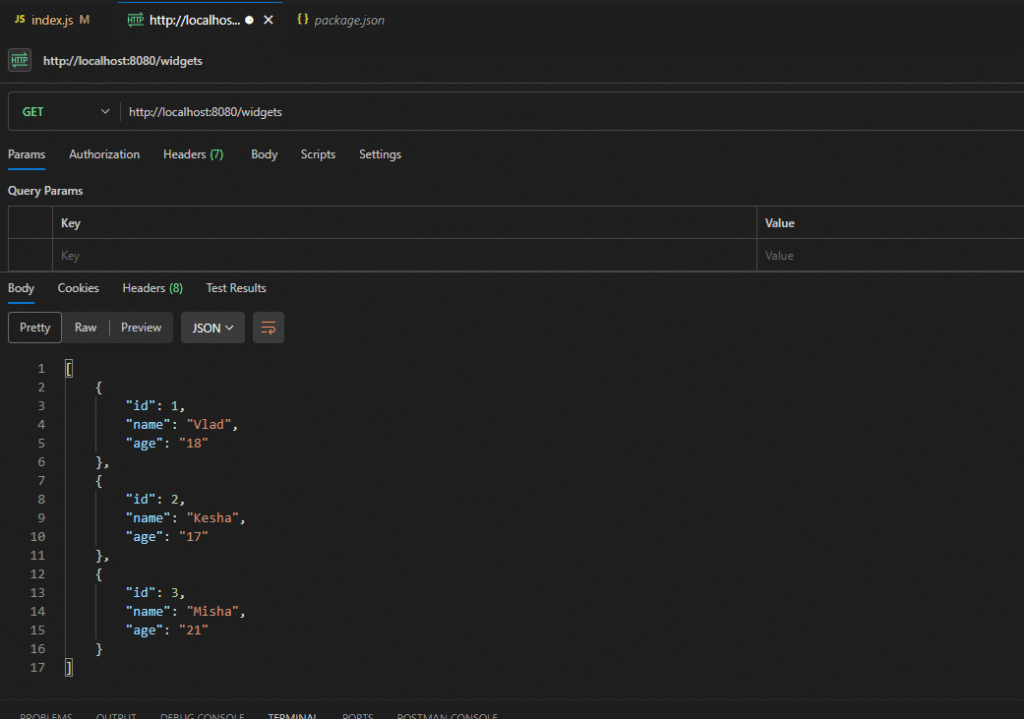Open the Authorization tab
This screenshot has height=719, width=1024.
click(x=104, y=155)
